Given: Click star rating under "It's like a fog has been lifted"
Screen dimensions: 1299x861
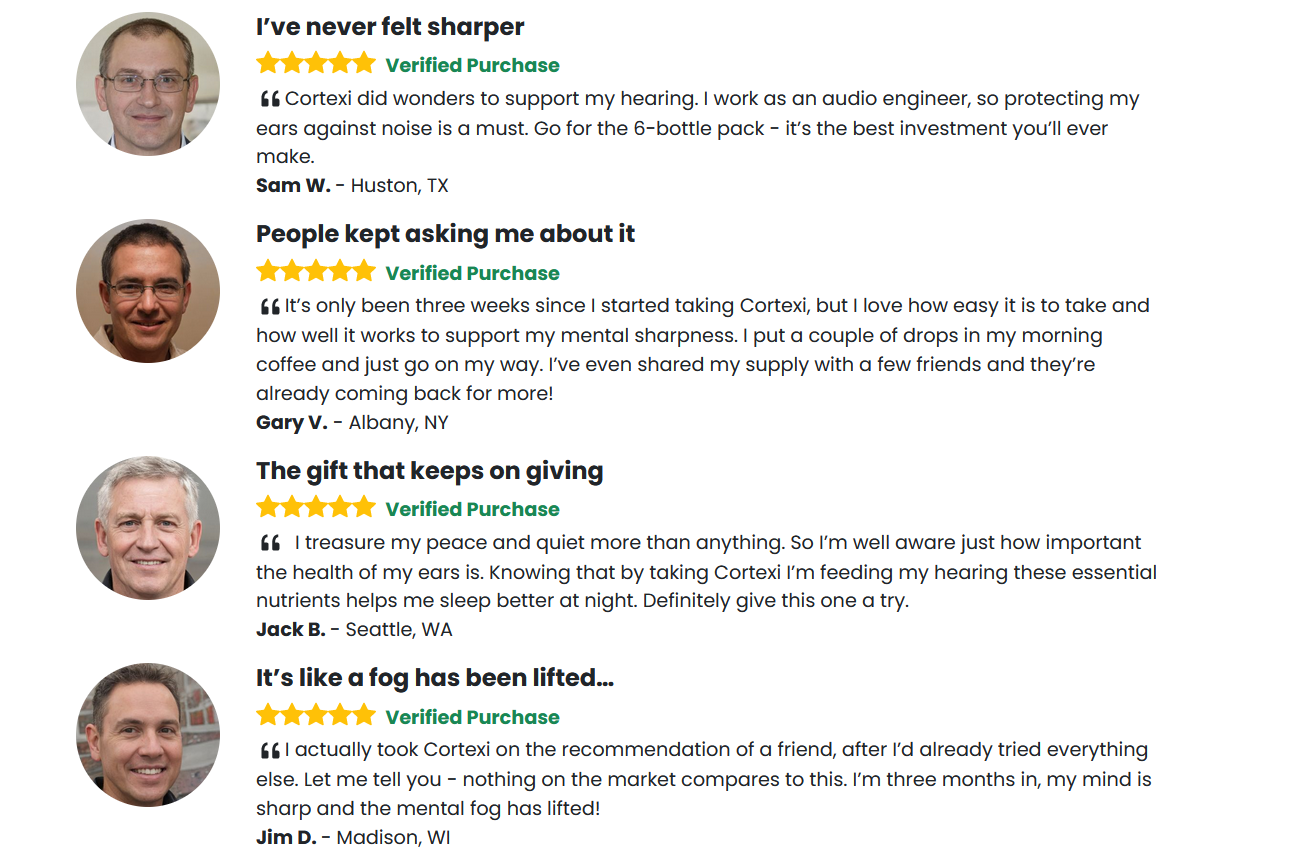Looking at the screenshot, I should point(316,716).
